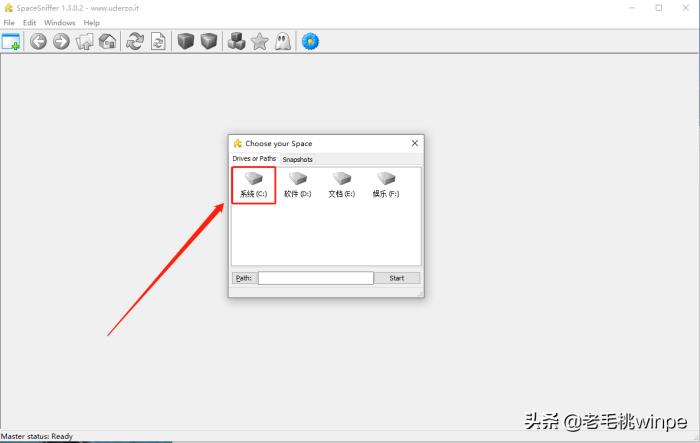The image size is (700, 443).
Task: Open the Edit menu
Action: coord(30,22)
